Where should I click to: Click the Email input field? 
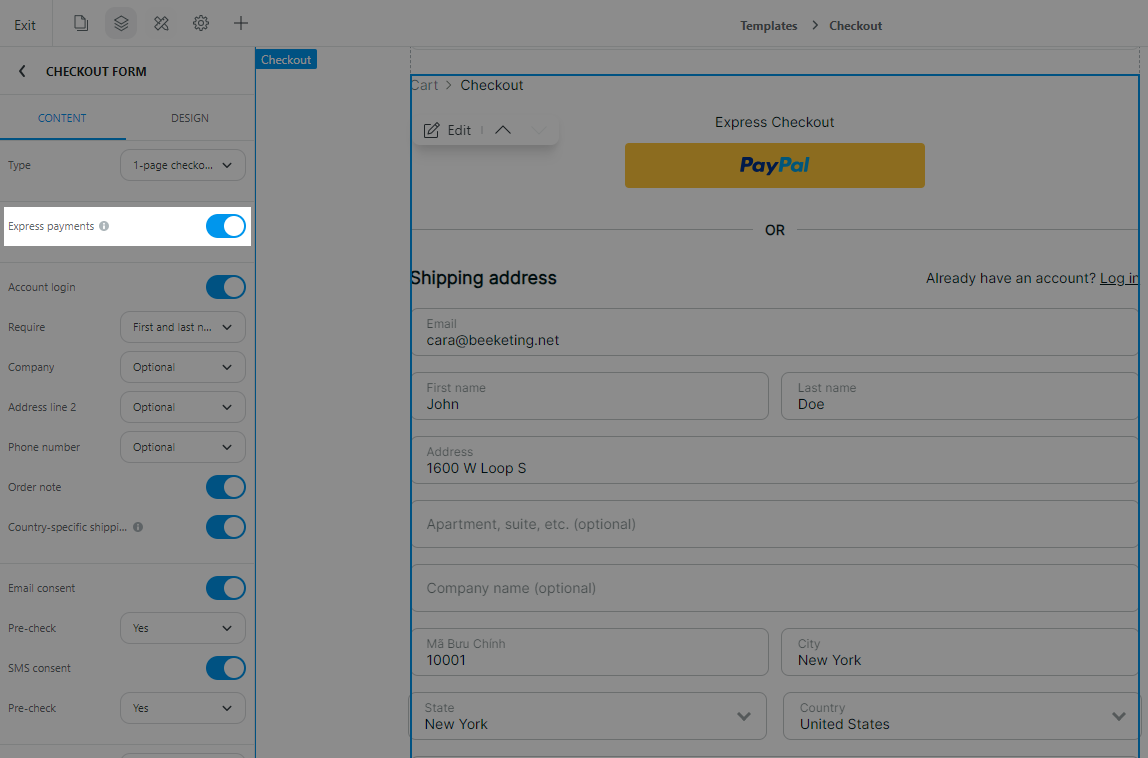[775, 332]
